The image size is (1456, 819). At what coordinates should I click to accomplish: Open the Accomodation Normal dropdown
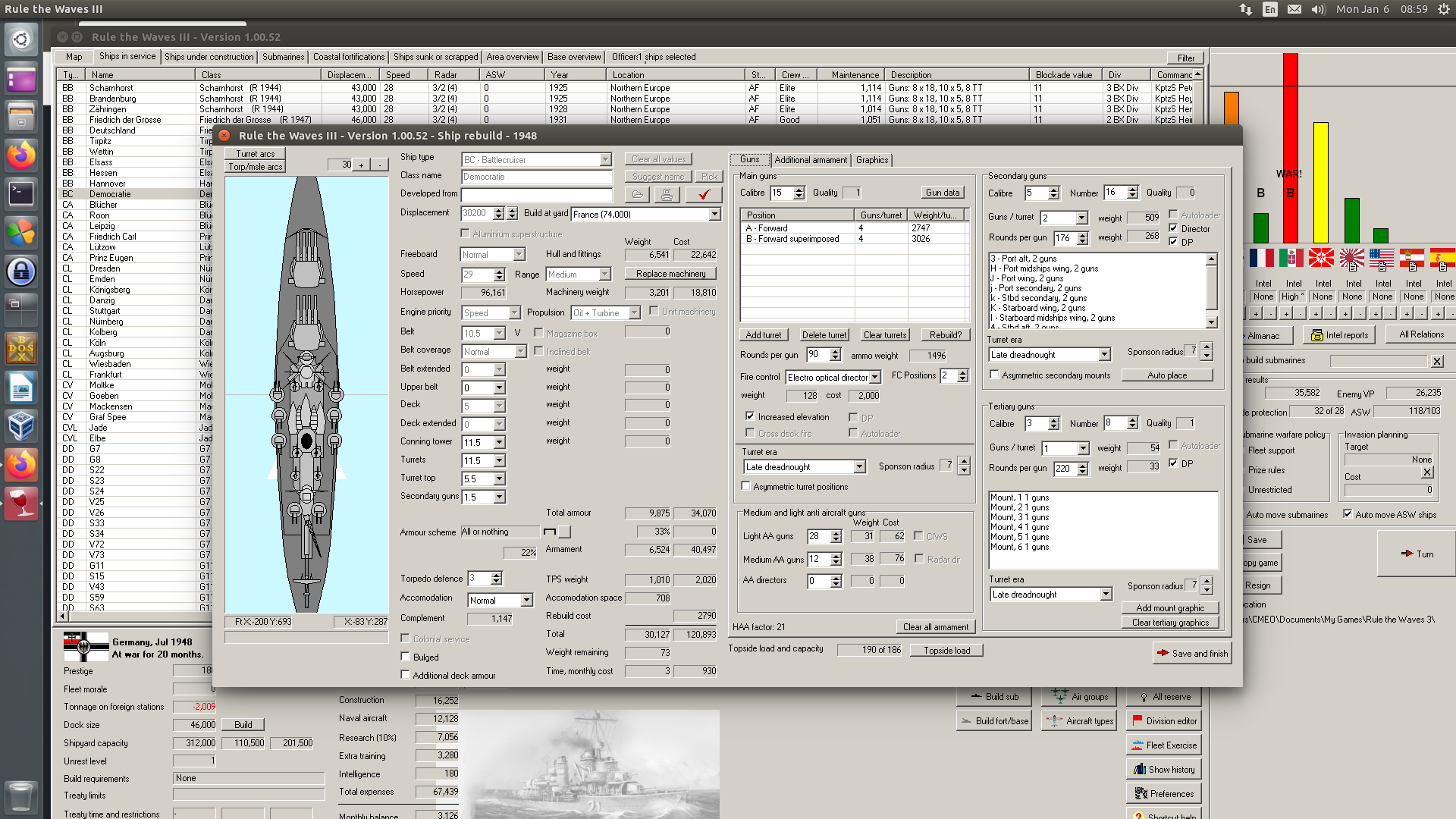(526, 601)
